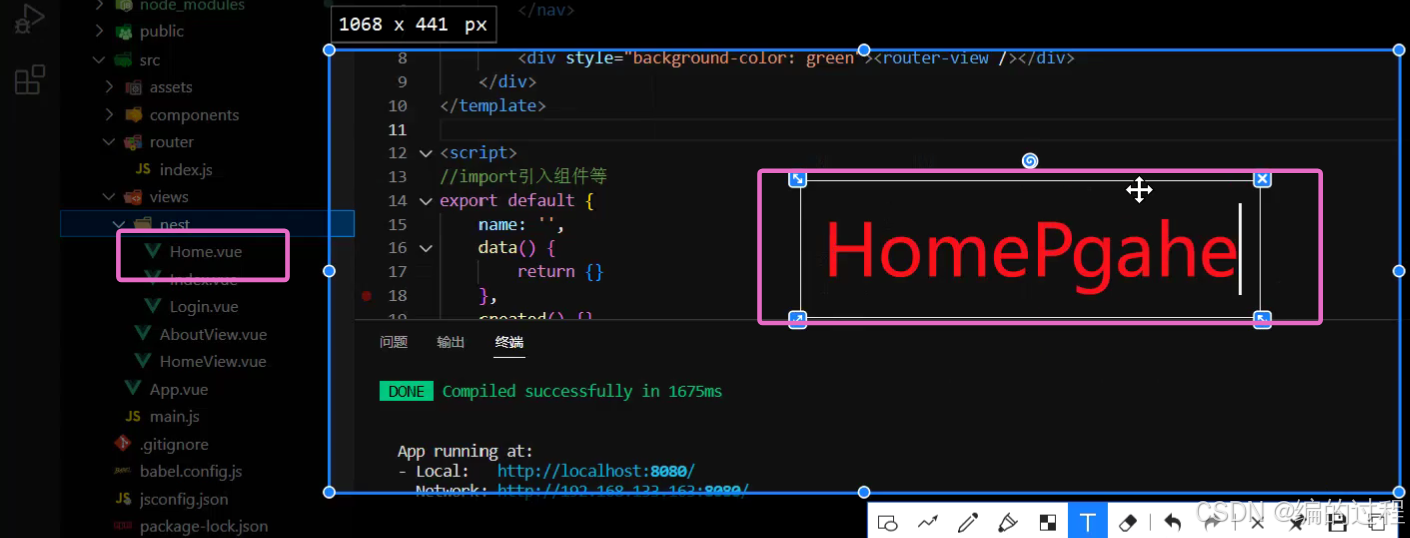
Task: Click inside the HomePgahe text box
Action: pos(1030,249)
